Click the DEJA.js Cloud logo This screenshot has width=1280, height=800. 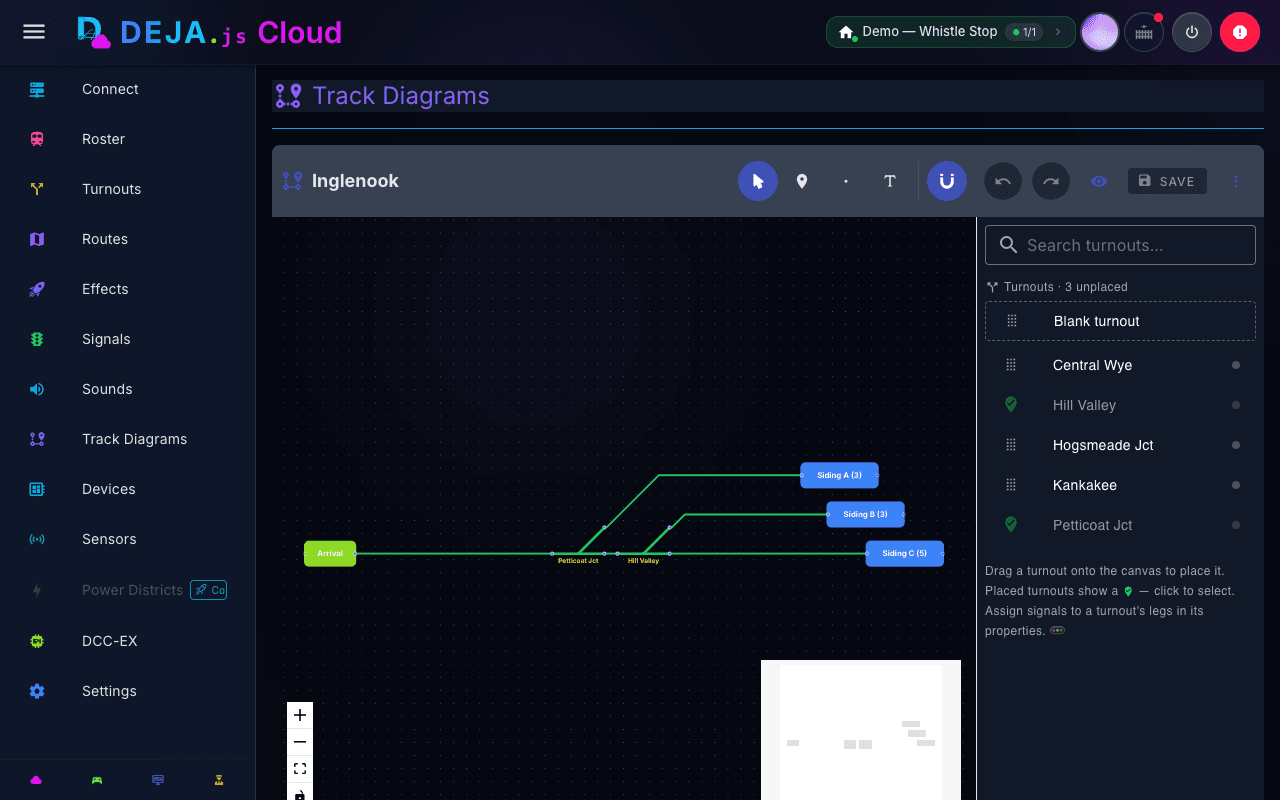pos(210,32)
